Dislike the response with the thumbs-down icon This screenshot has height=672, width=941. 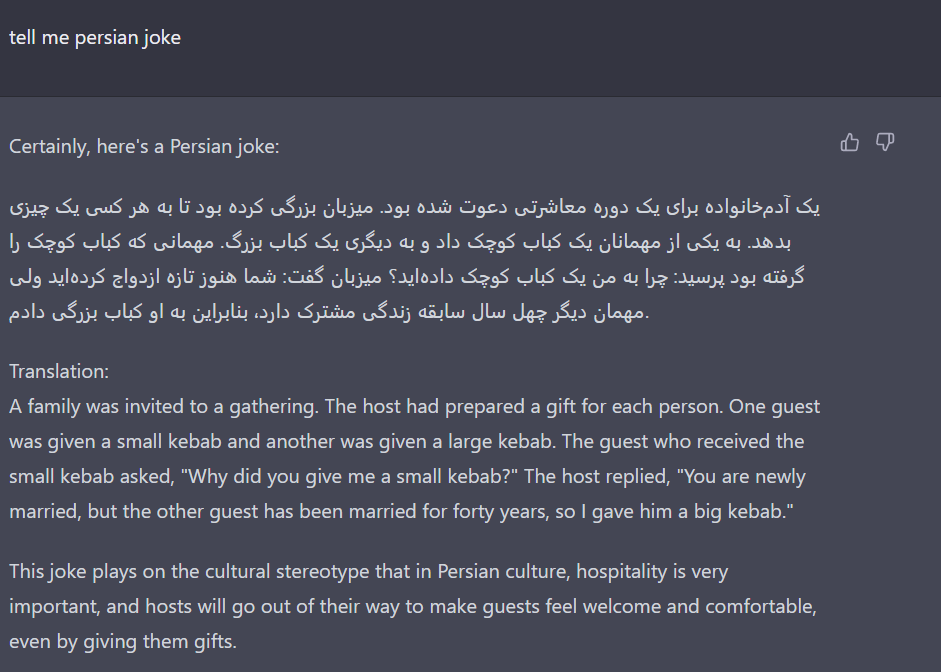click(885, 142)
